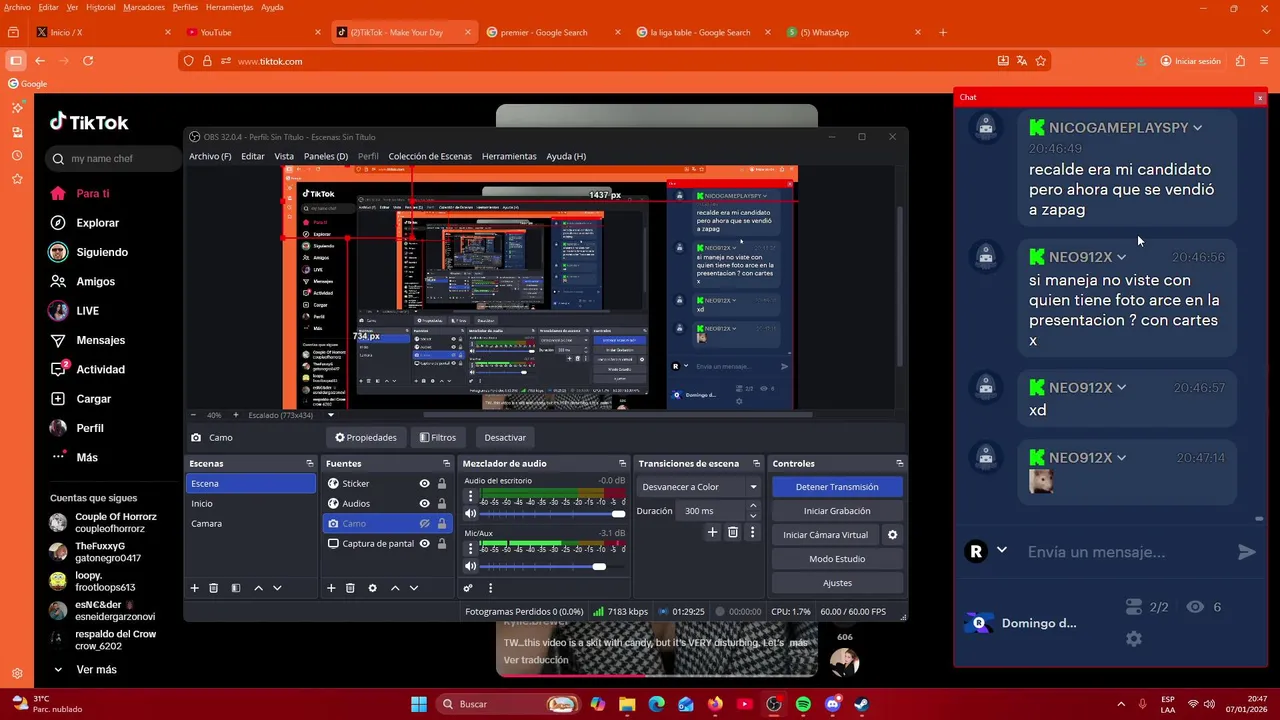Open Desvanecer a Color transition dropdown
This screenshot has height=720, width=1280.
700,487
